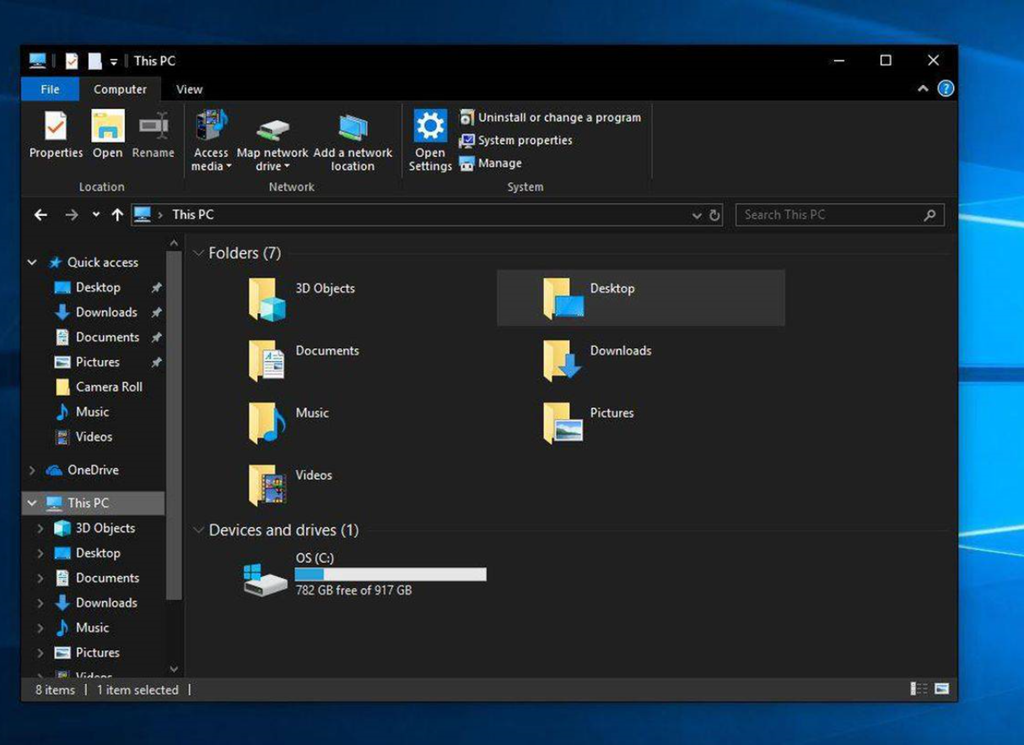This screenshot has height=745, width=1024.
Task: Click the Up arrow navigation icon
Action: click(117, 215)
